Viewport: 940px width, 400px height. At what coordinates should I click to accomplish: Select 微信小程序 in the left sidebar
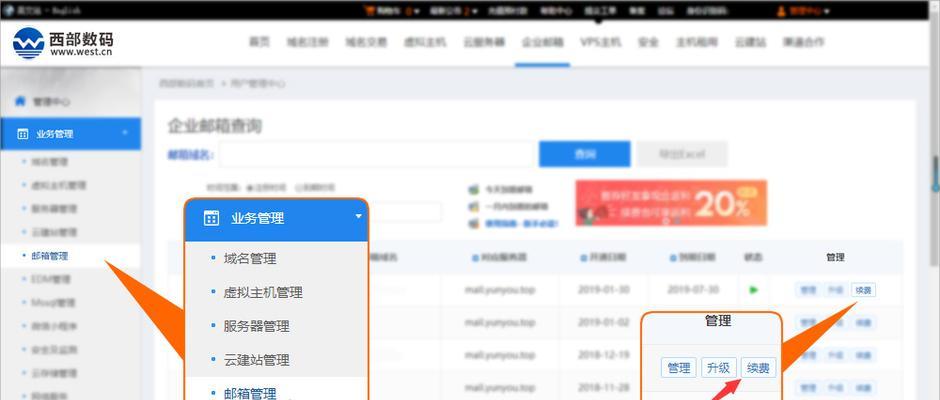click(54, 326)
